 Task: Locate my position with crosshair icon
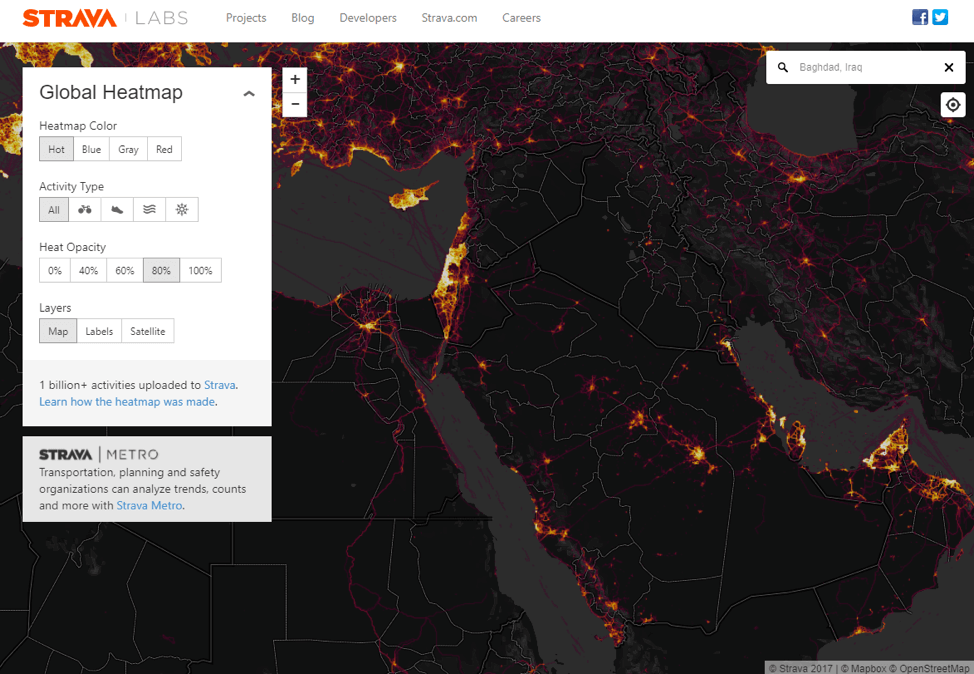[x=953, y=105]
